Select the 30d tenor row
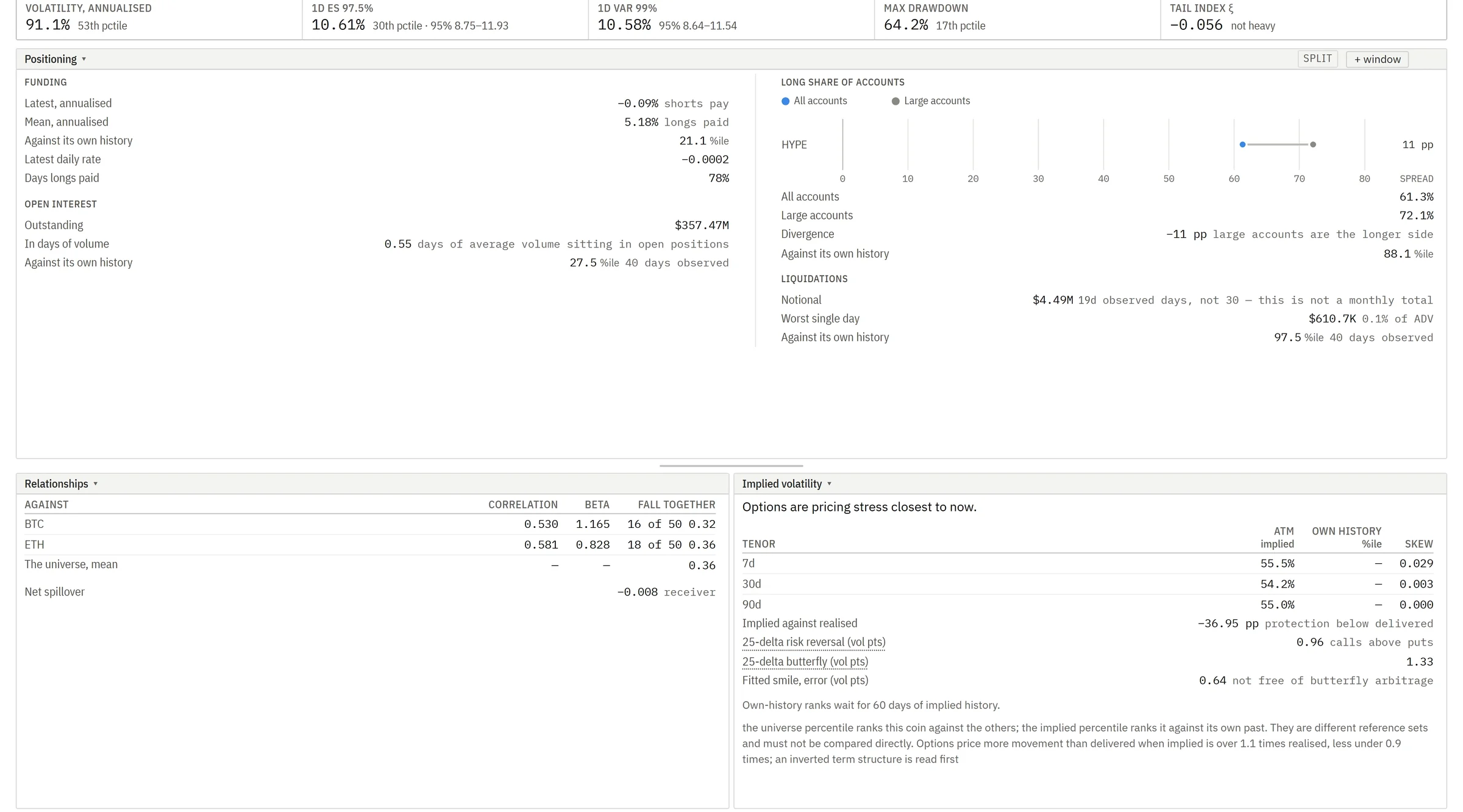 pyautogui.click(x=1087, y=584)
